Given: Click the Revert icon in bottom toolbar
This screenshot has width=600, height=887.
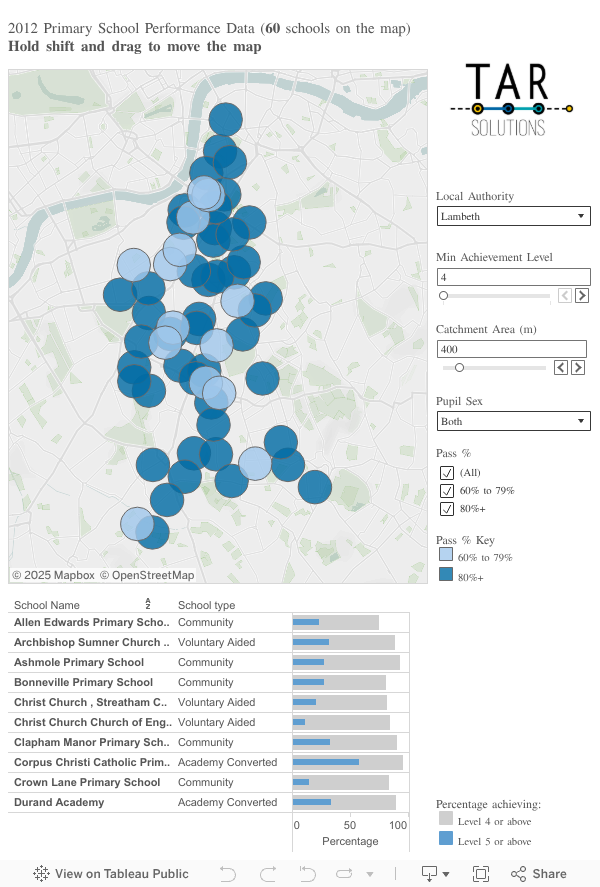Looking at the screenshot, I should pyautogui.click(x=309, y=873).
